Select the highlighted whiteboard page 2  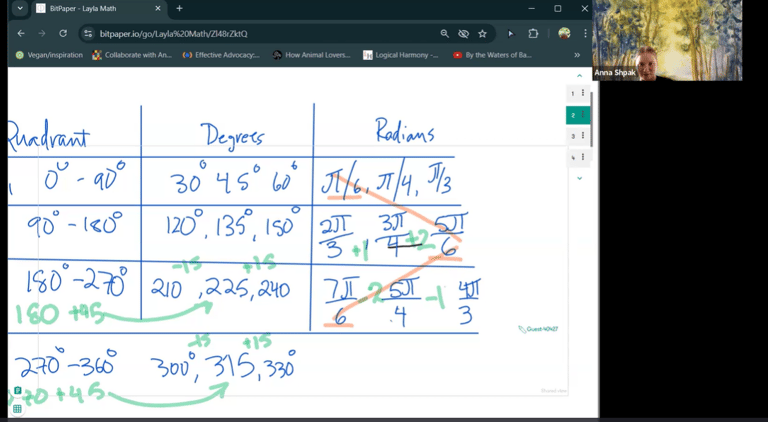(573, 115)
